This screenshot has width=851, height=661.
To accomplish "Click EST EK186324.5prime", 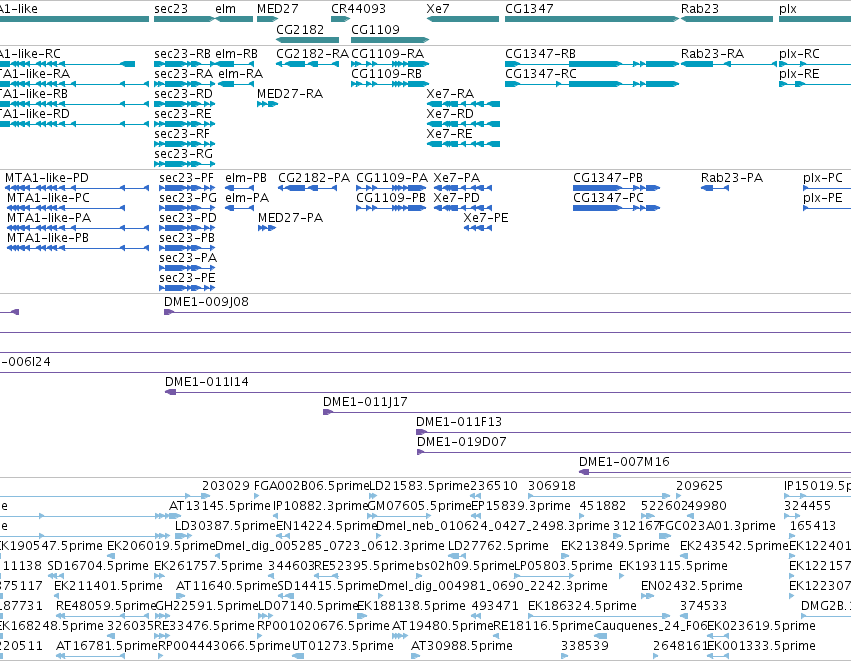I will click(582, 605).
